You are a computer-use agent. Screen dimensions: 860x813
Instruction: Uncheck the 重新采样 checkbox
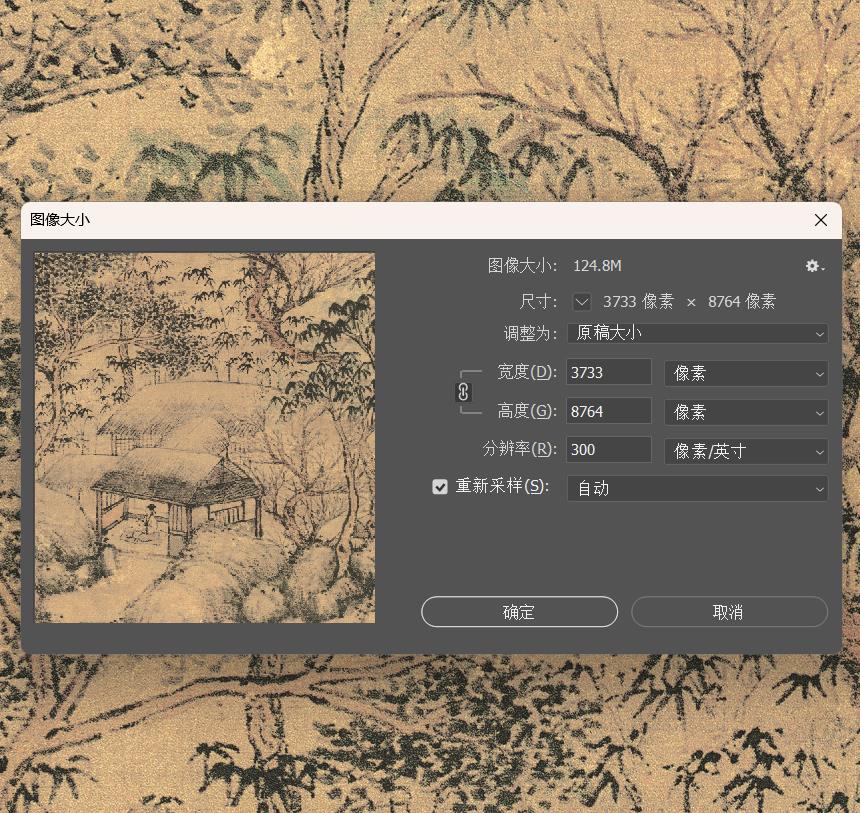click(440, 487)
